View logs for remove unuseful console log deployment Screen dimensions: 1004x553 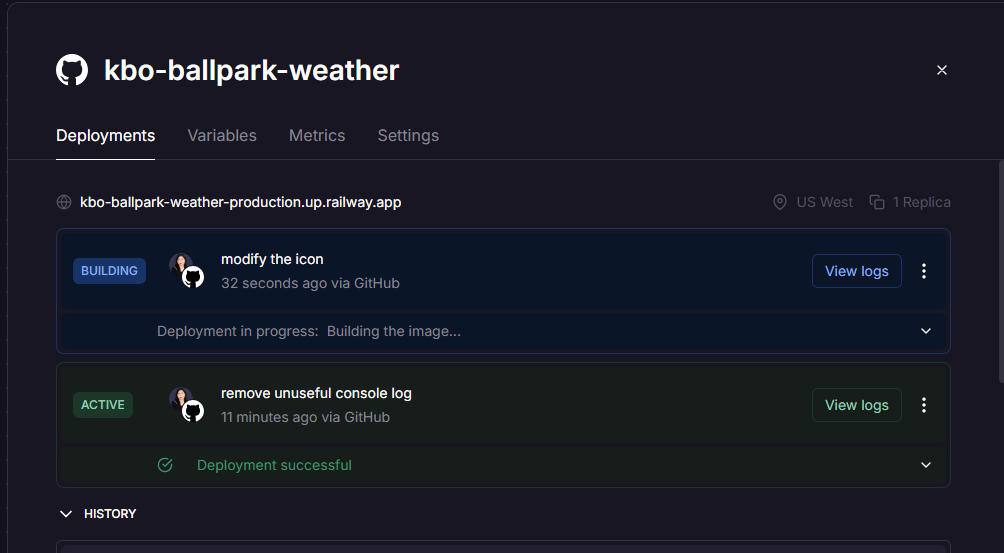point(857,405)
